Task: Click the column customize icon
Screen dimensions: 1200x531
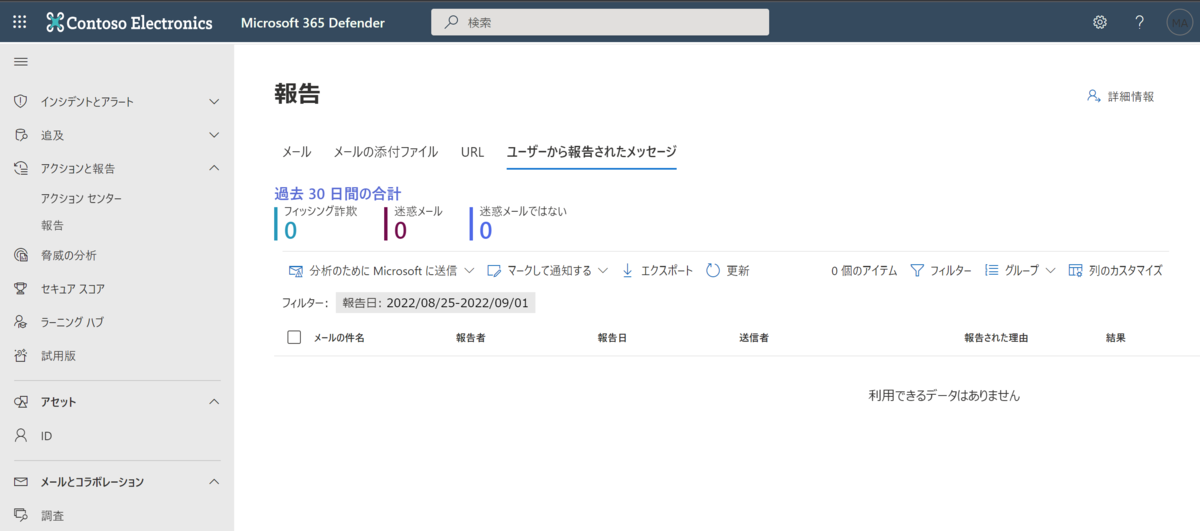Action: point(1075,270)
